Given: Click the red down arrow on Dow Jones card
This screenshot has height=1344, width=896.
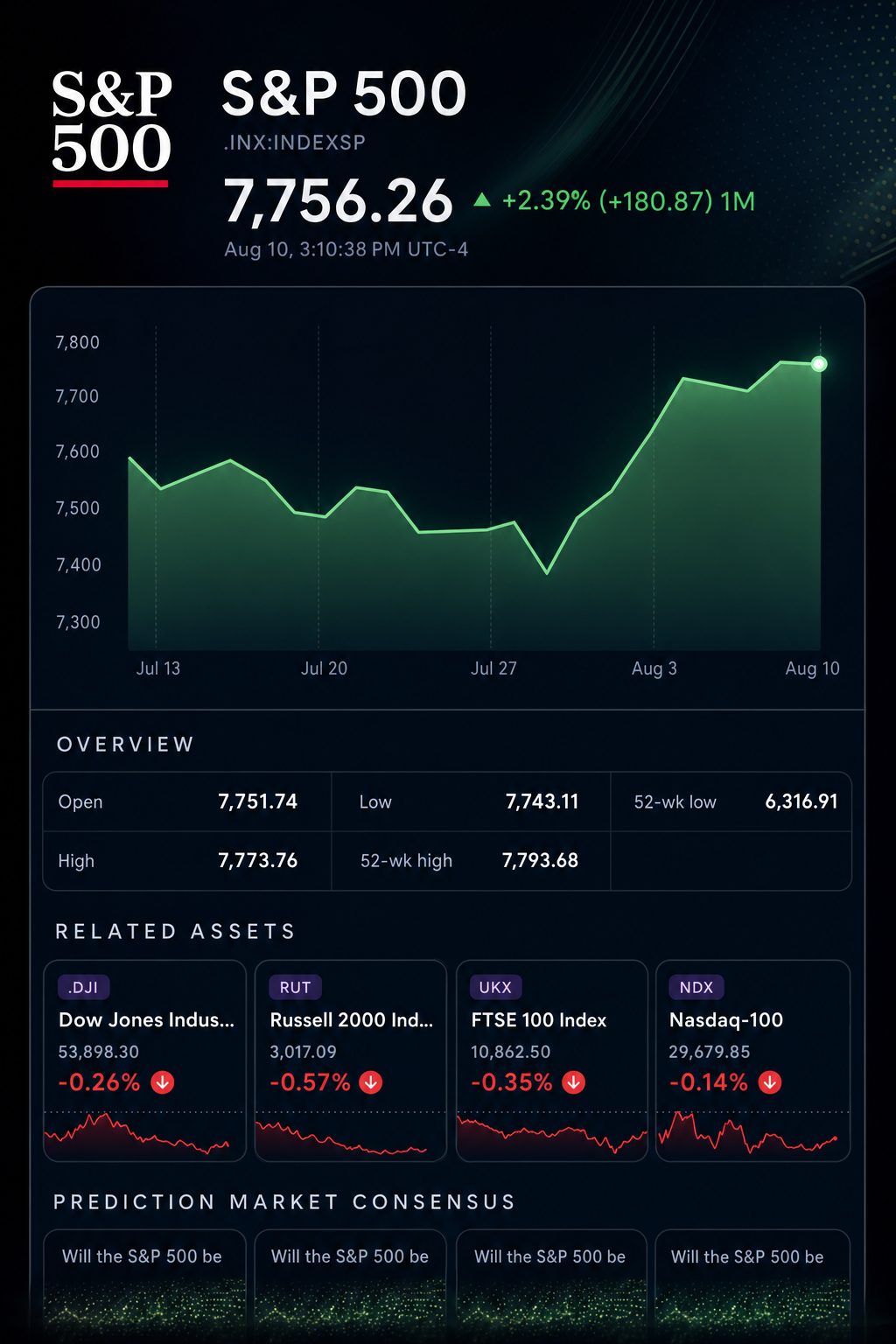Looking at the screenshot, I should click(x=163, y=1082).
